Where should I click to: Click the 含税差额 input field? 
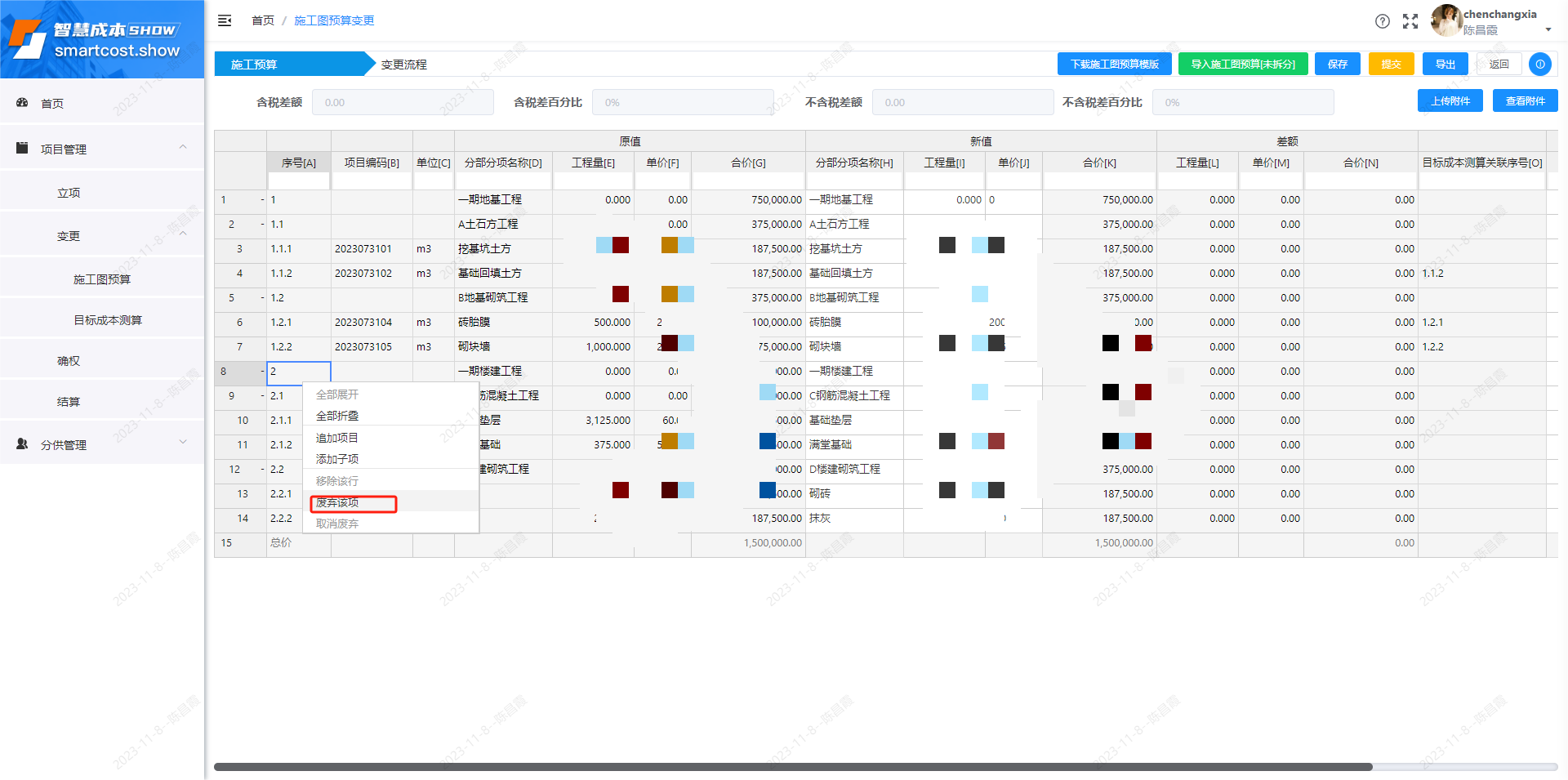coord(402,103)
